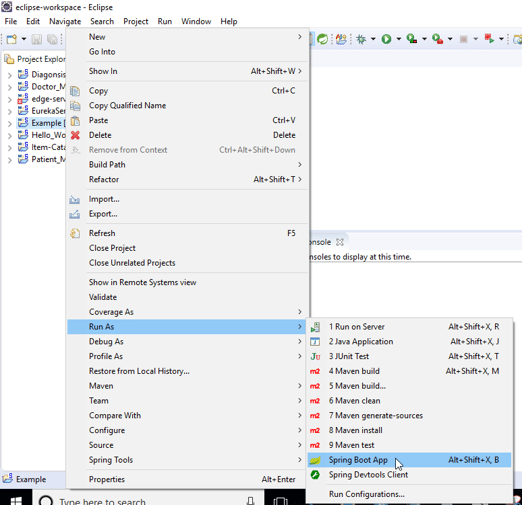
Task: Click the JUnit Test Ju icon
Action: (x=315, y=357)
